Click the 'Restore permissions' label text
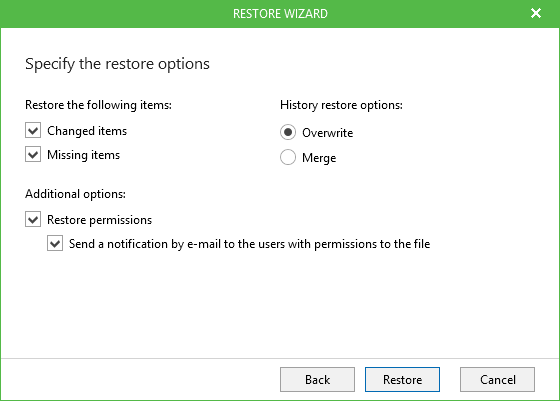Screen dimensions: 560x401 click(99, 220)
